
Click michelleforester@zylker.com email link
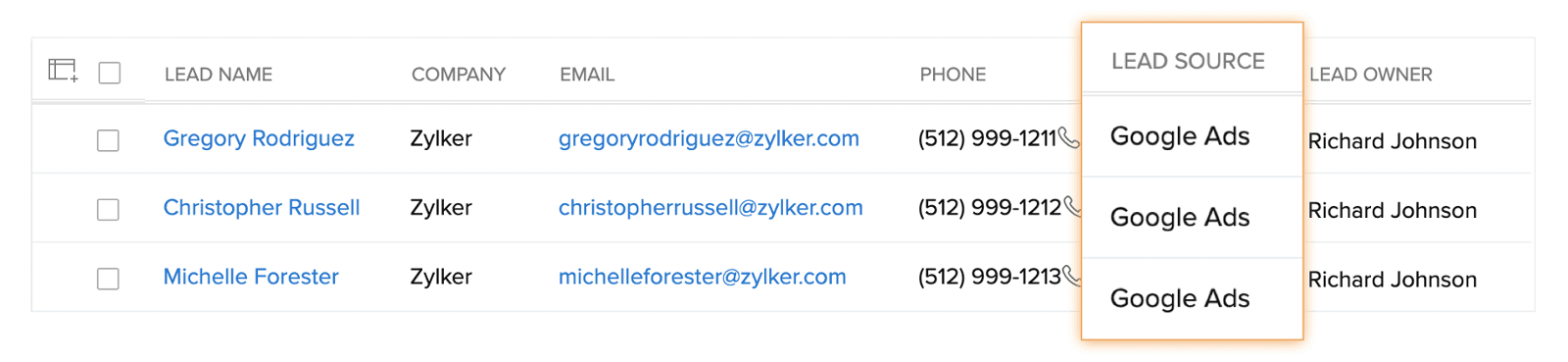(703, 277)
